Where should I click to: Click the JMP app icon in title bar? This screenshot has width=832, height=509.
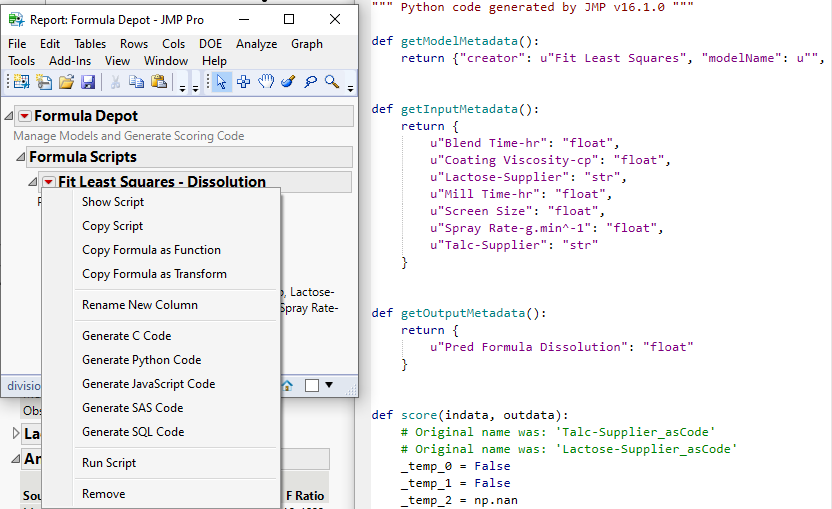[x=16, y=20]
